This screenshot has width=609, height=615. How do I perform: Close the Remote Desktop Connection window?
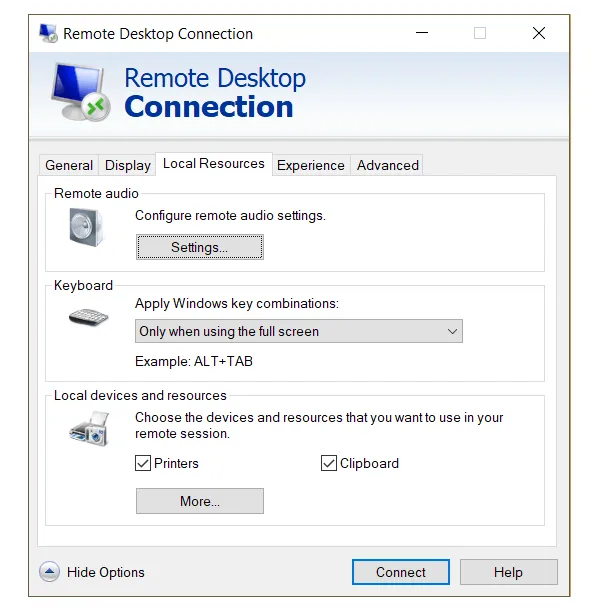click(x=539, y=33)
